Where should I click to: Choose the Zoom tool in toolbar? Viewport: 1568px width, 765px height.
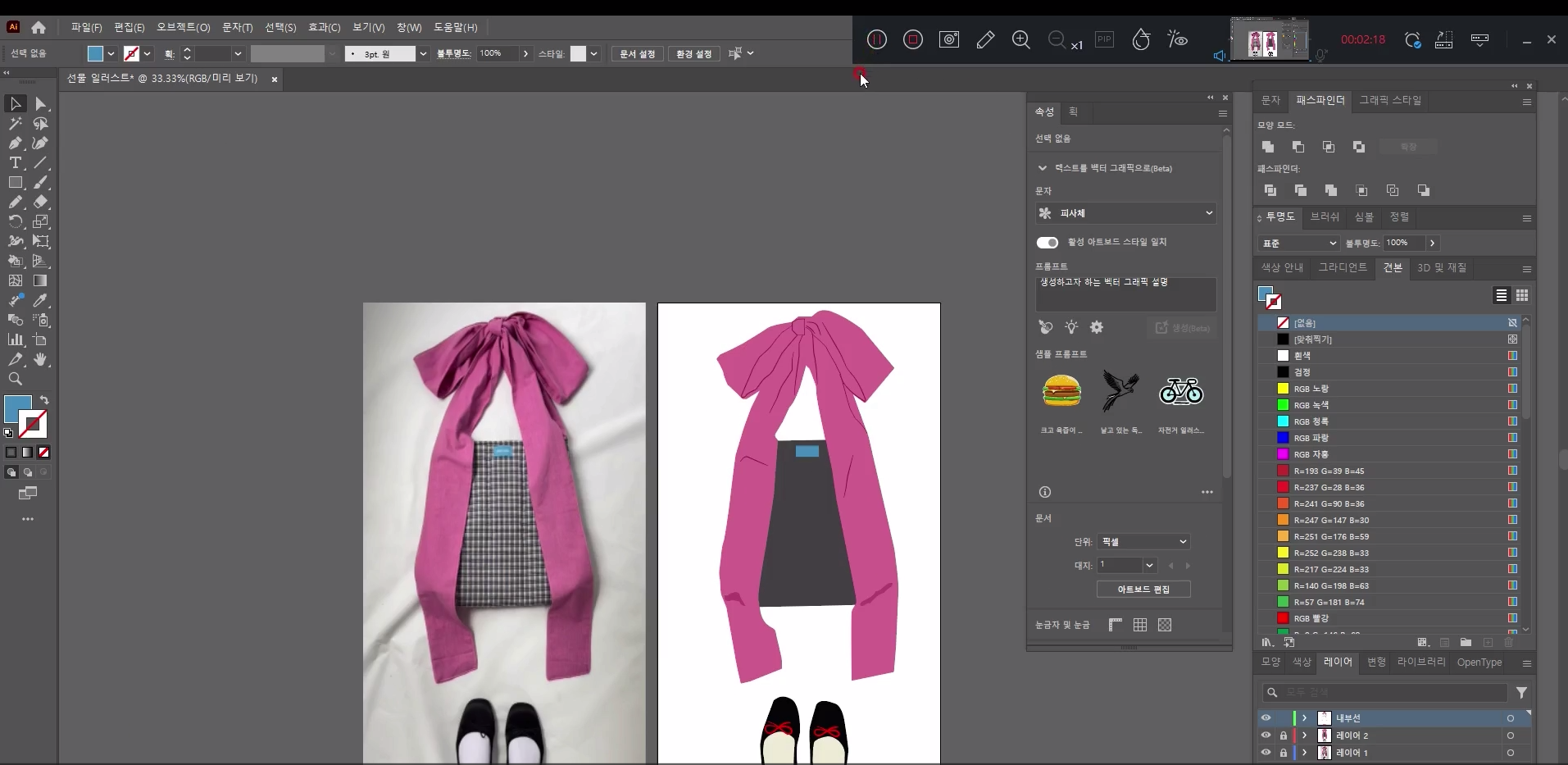point(15,379)
